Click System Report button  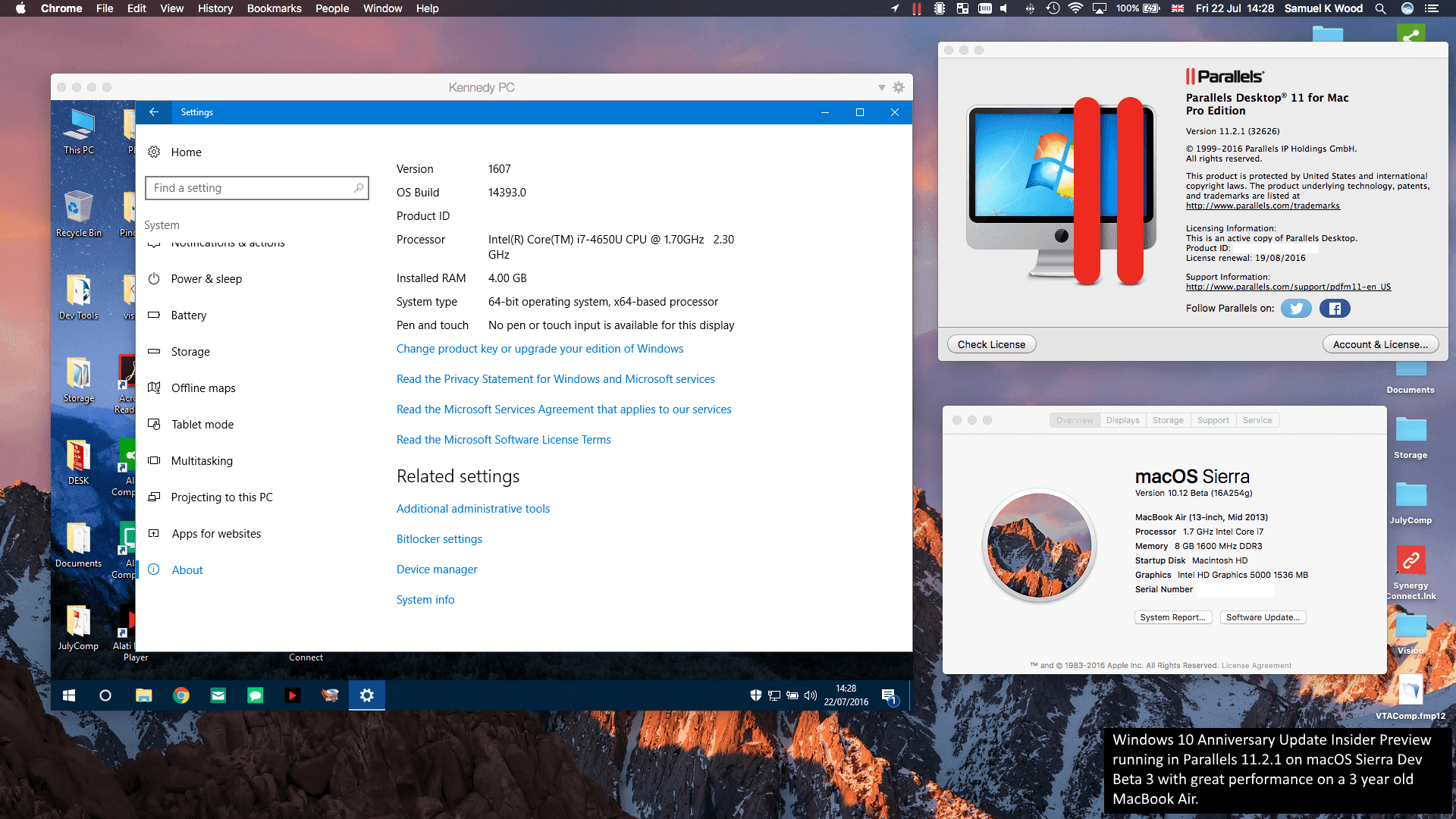(x=1172, y=617)
